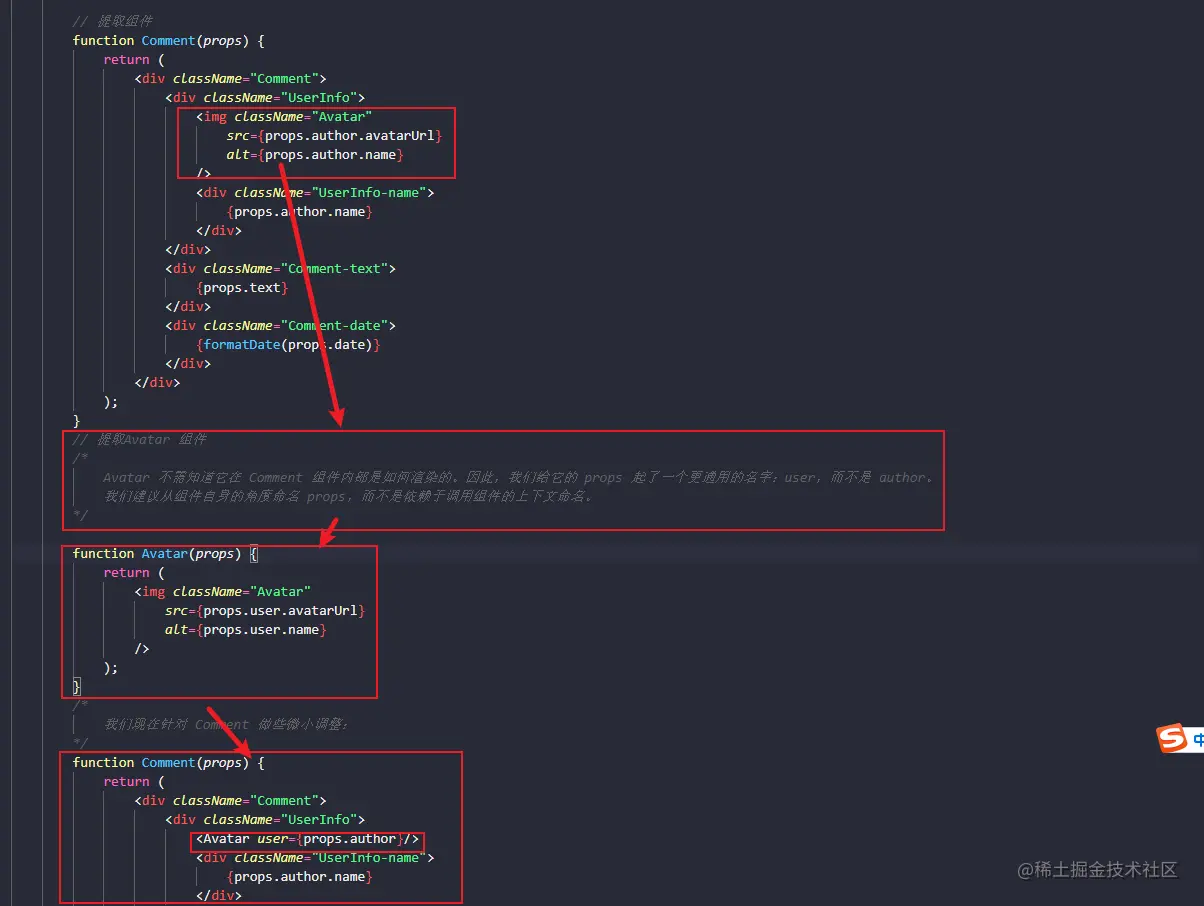Click the code line src={props.author.avatarUrl}

click(334, 135)
